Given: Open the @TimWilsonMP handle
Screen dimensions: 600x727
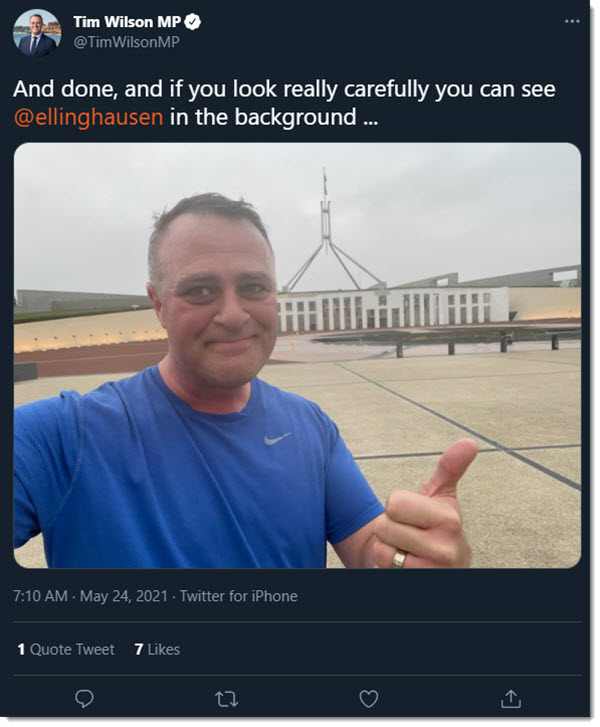Looking at the screenshot, I should [126, 42].
